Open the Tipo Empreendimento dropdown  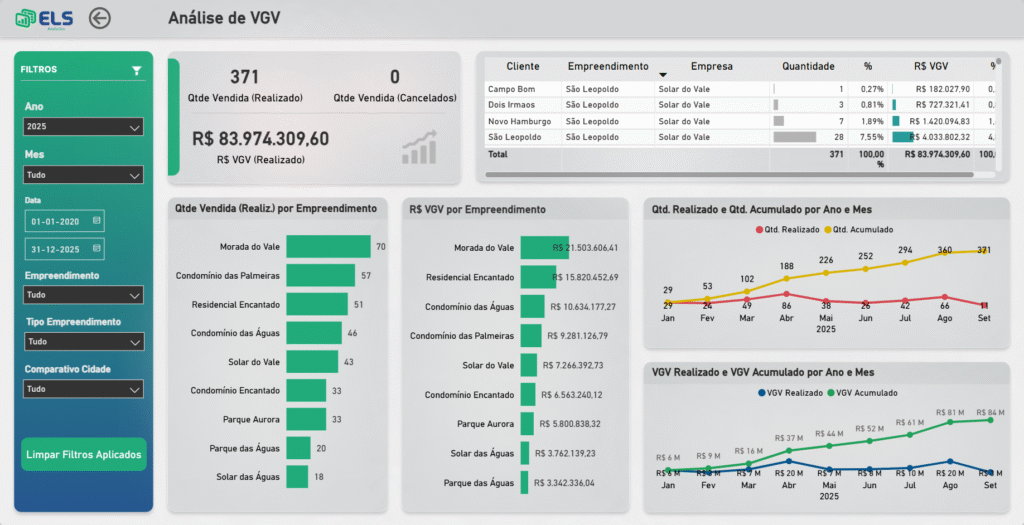[84, 341]
